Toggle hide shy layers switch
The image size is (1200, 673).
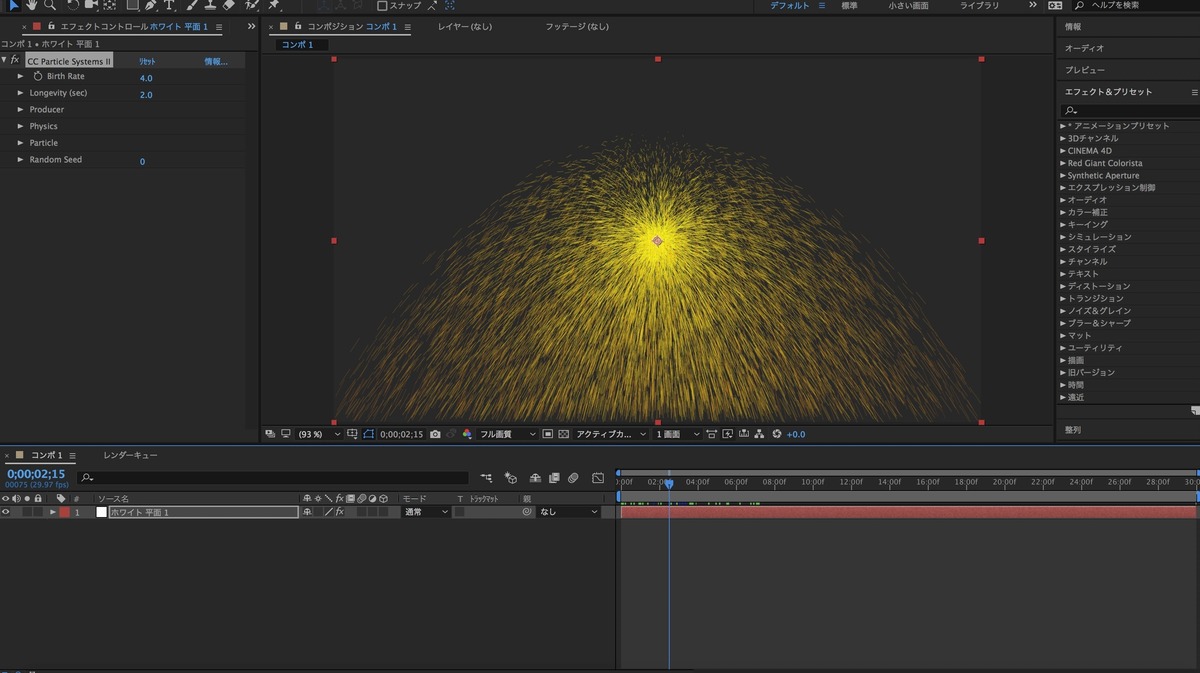click(535, 478)
